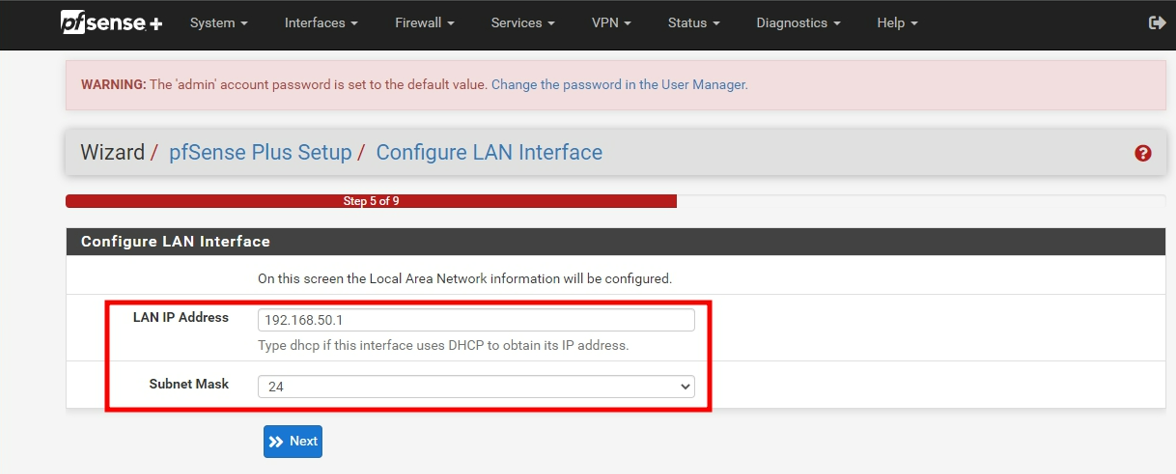Screen dimensions: 1176x474
Task: Click the 'Configure LAN Interface' panel header
Action: click(616, 242)
